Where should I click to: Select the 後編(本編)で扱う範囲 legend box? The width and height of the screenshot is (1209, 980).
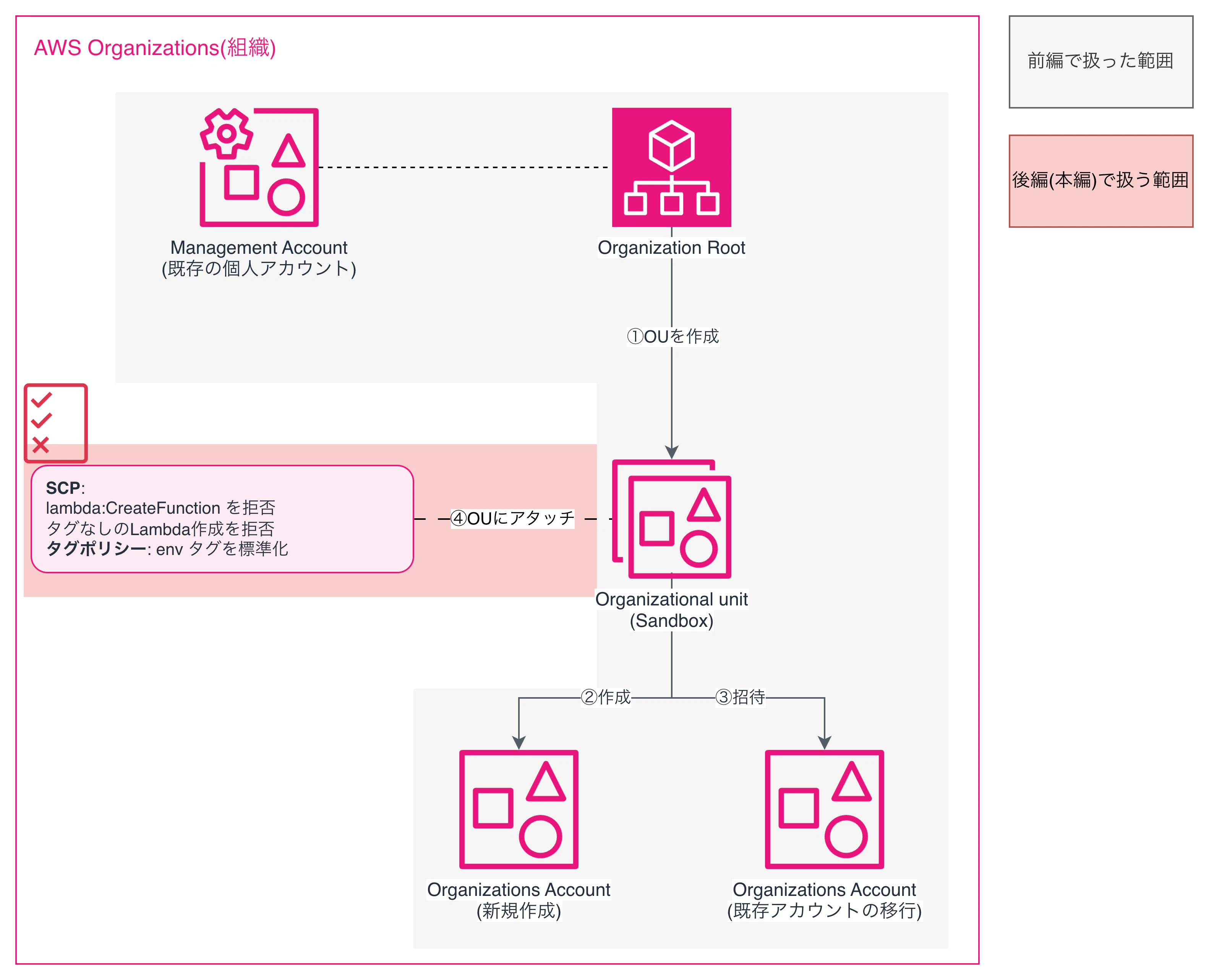click(1100, 181)
